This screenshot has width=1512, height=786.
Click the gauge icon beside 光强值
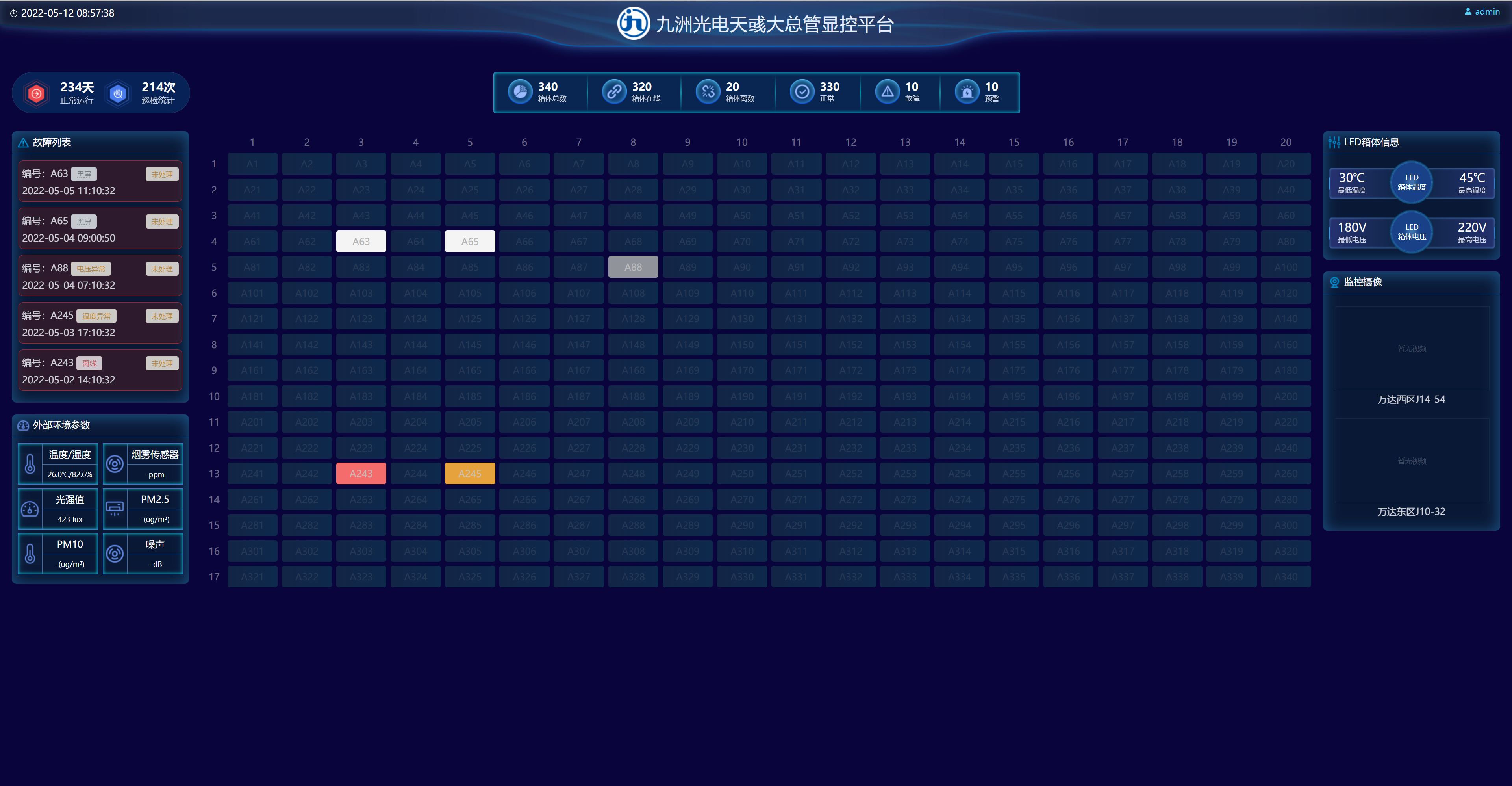tap(30, 509)
